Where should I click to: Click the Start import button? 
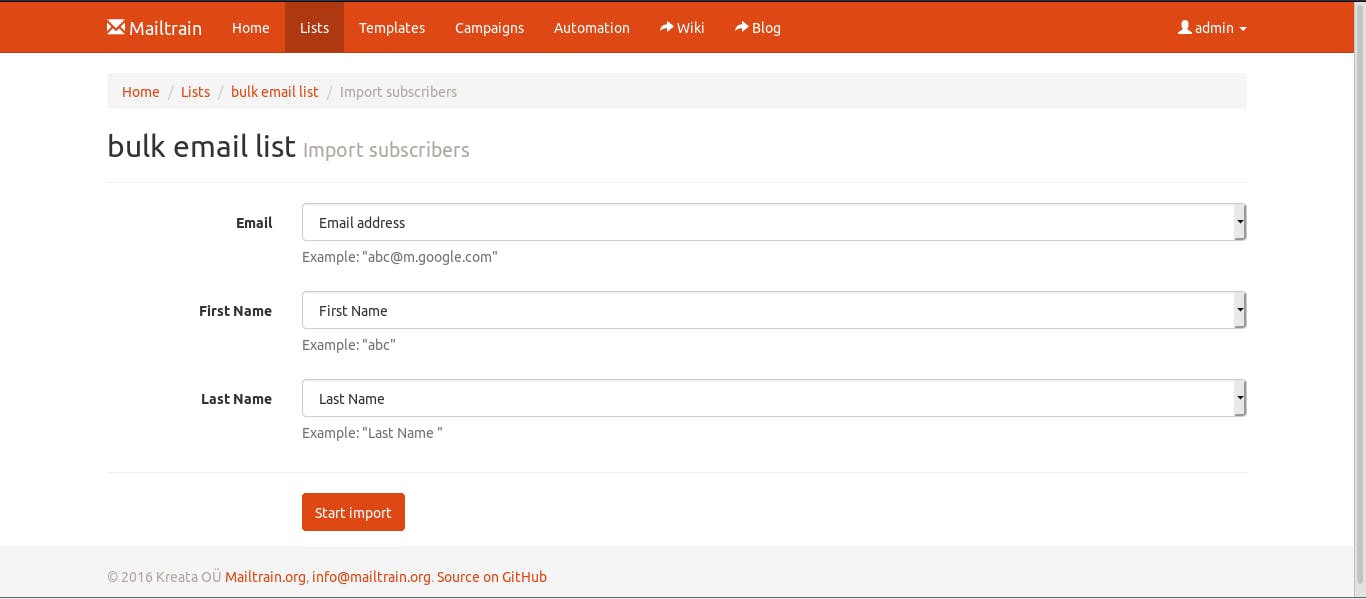[353, 512]
